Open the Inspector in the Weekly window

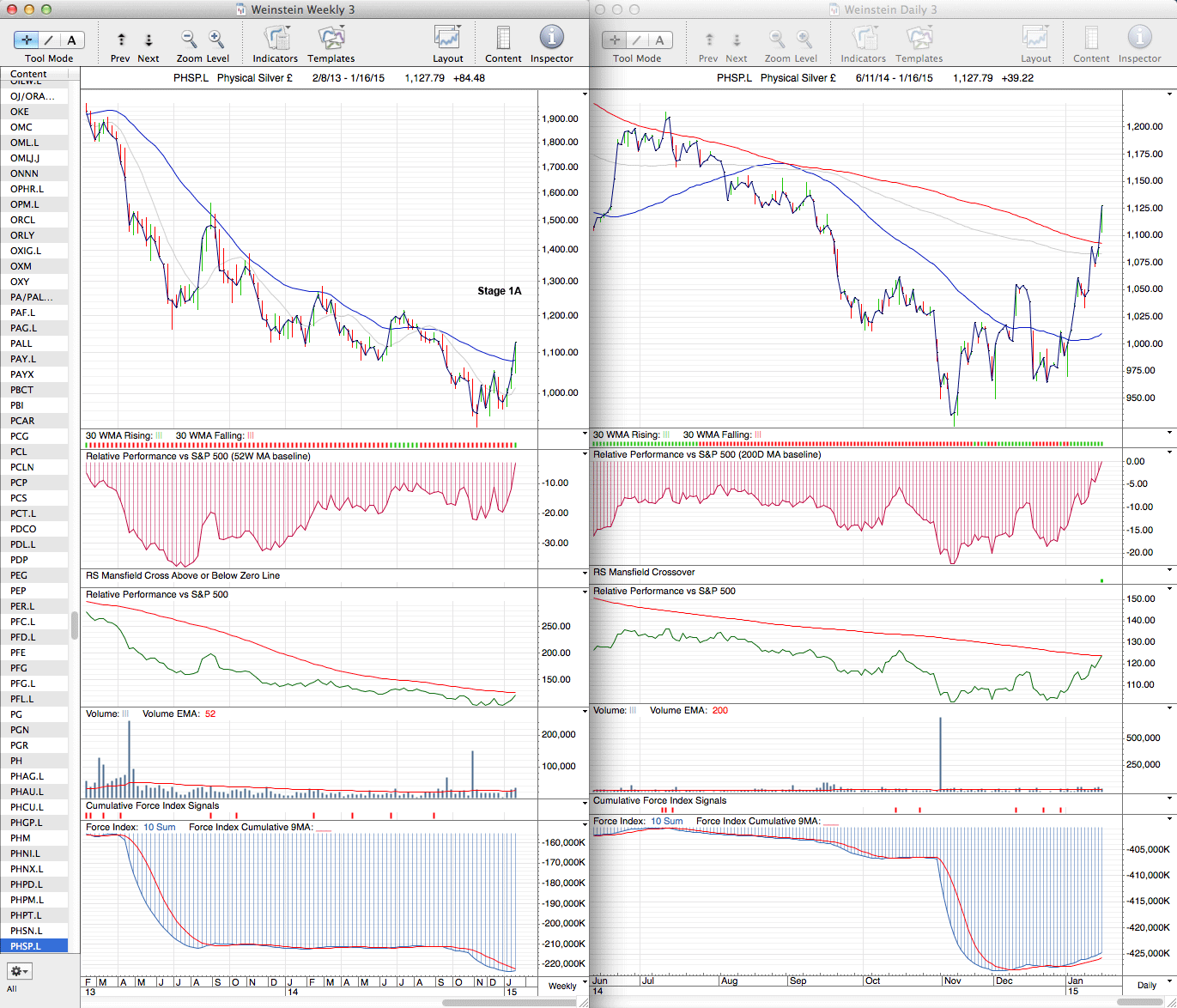click(551, 39)
